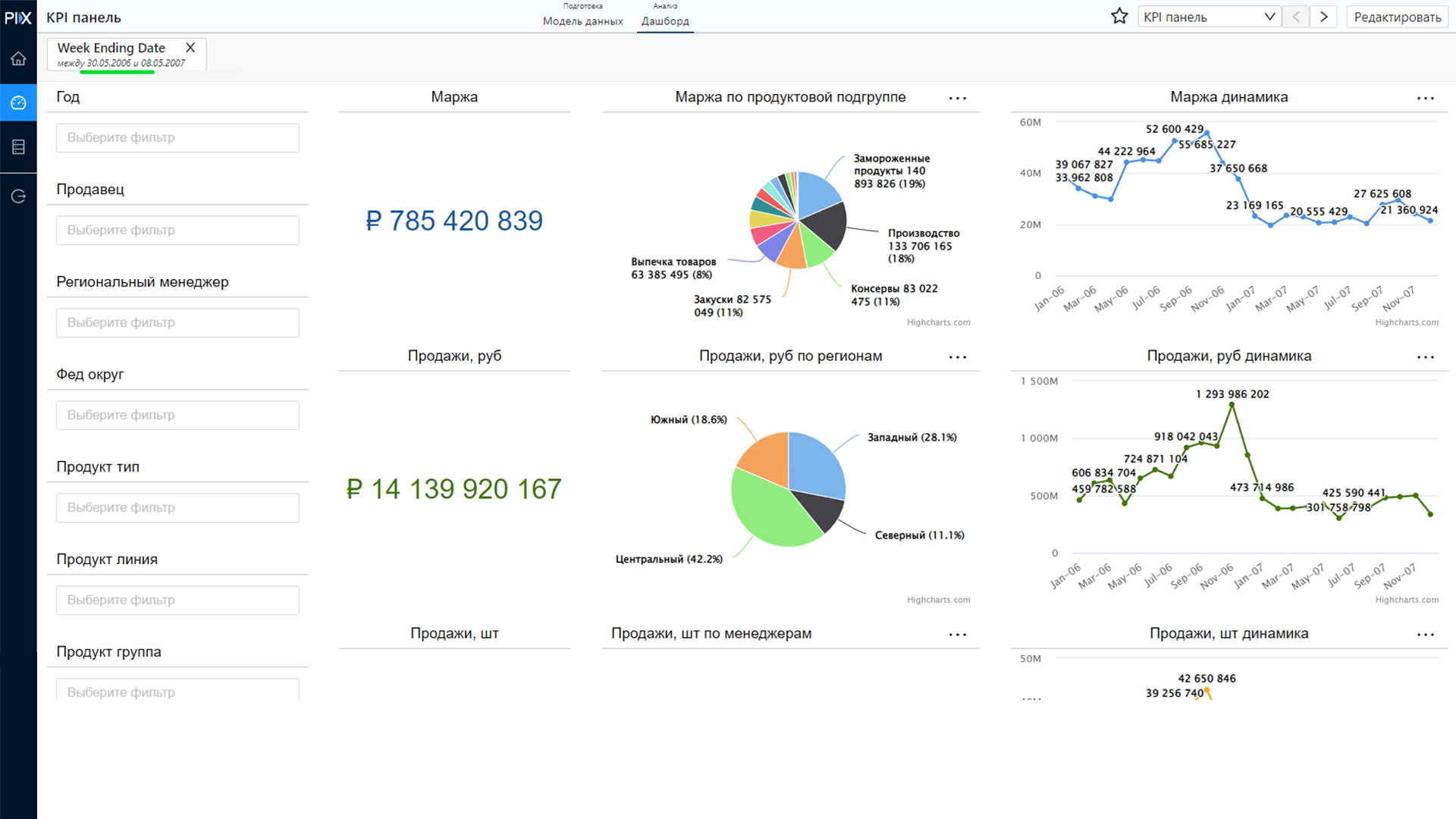The image size is (1456, 819).
Task: Open the home icon in sidebar
Action: pyautogui.click(x=18, y=58)
